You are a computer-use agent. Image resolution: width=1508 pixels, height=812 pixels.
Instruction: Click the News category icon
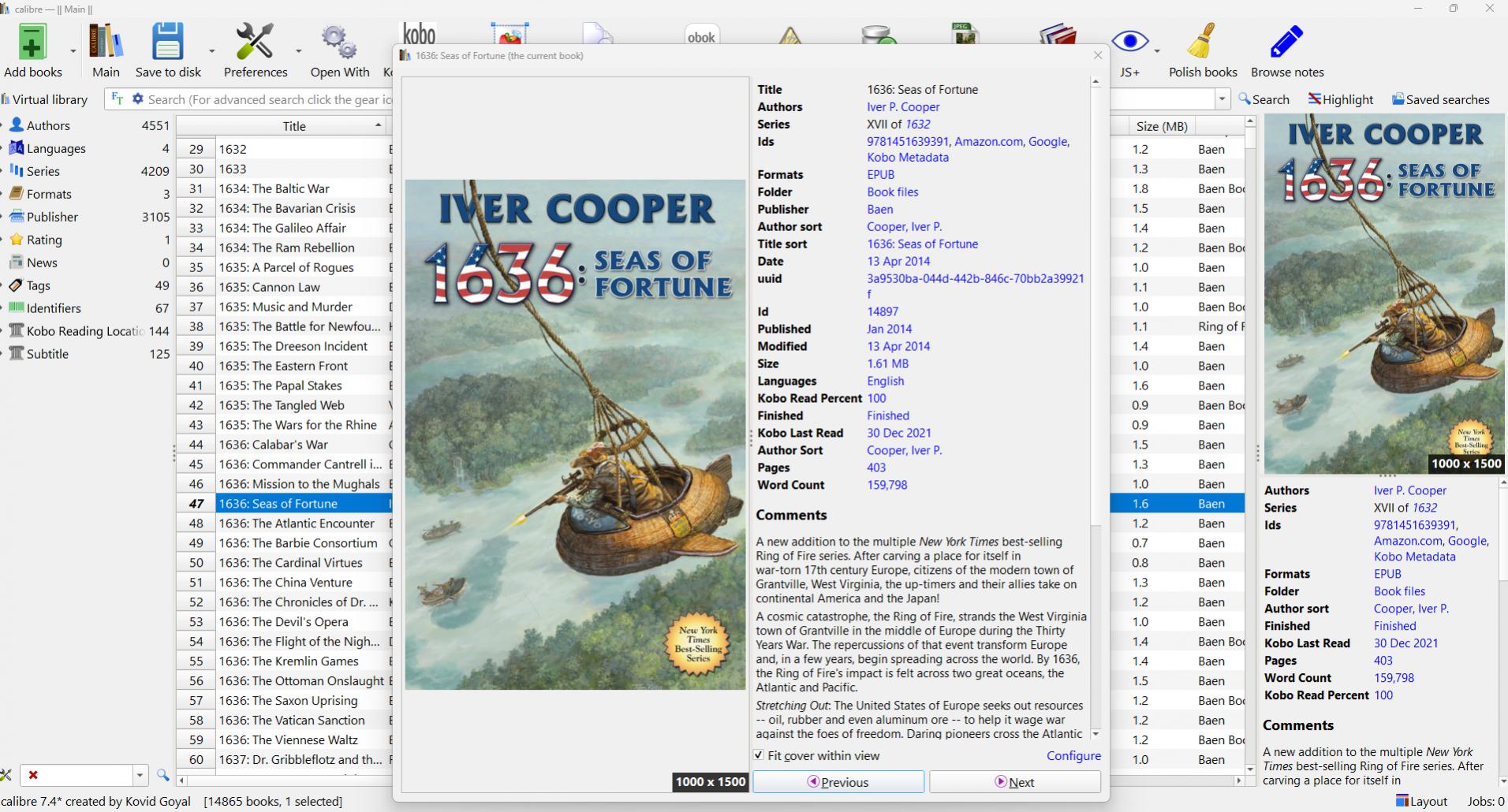[x=16, y=263]
